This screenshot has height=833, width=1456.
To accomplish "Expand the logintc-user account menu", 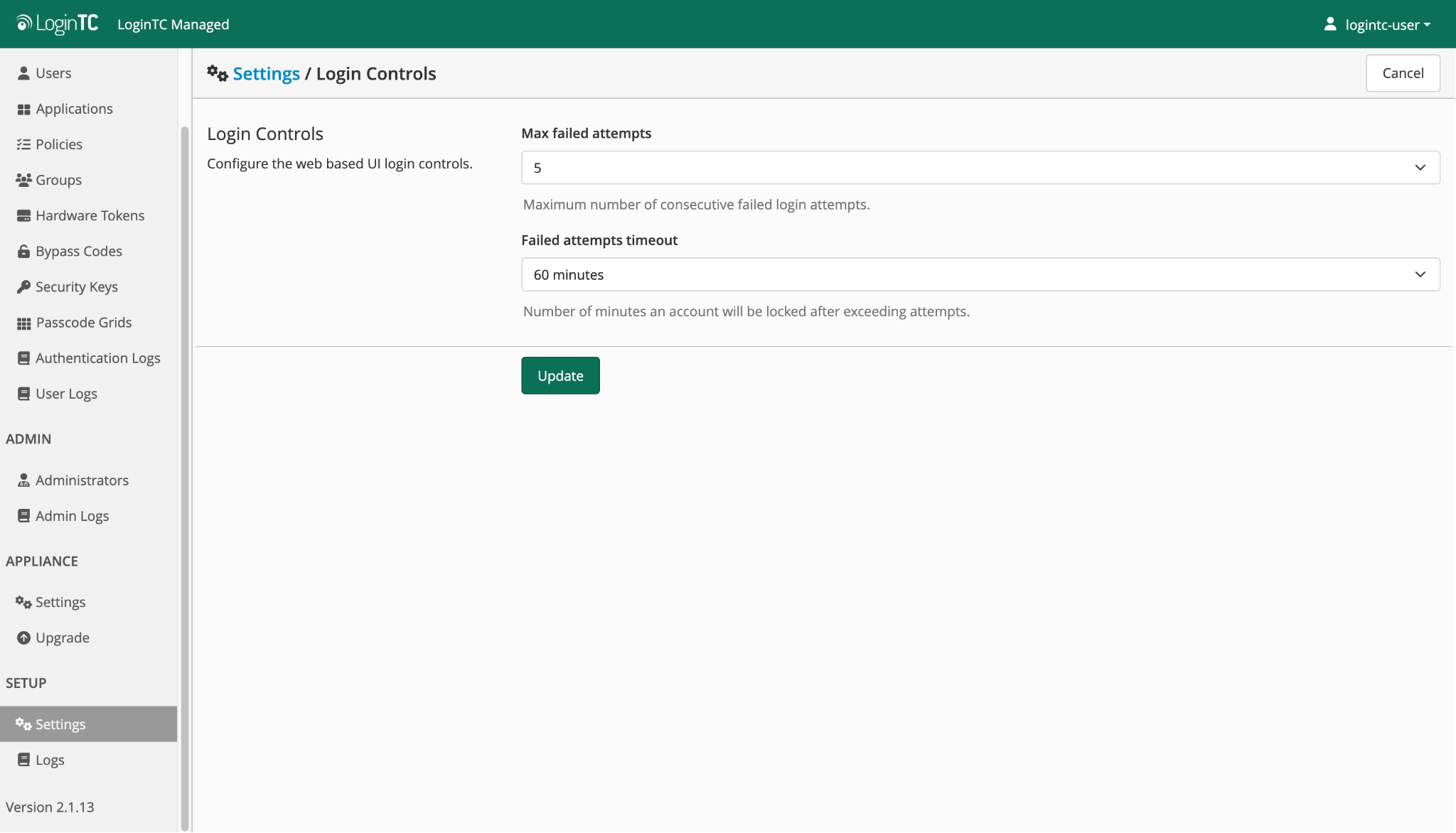I will (1377, 24).
